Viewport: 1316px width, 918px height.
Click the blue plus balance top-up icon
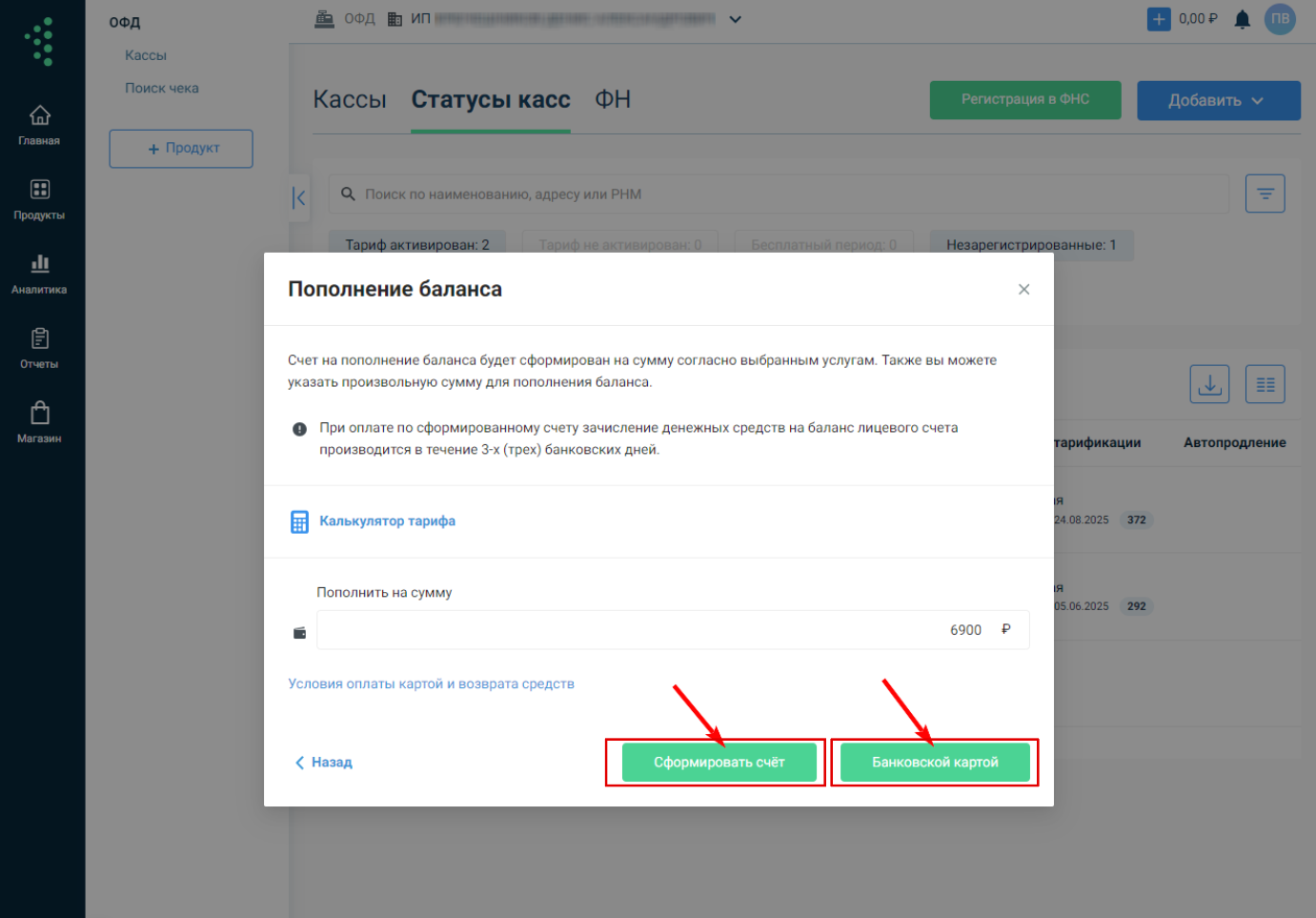[1159, 19]
